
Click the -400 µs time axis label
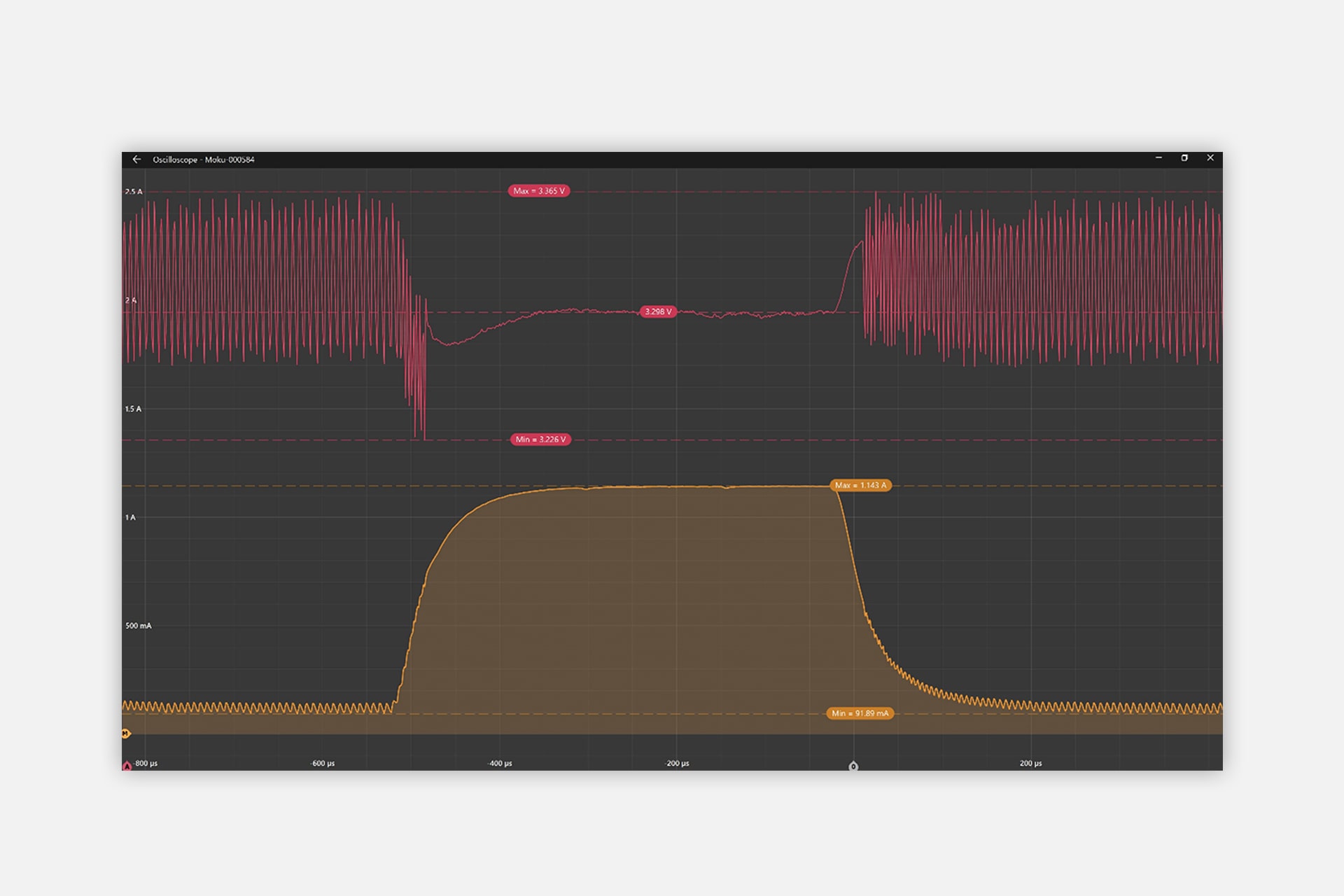(499, 764)
